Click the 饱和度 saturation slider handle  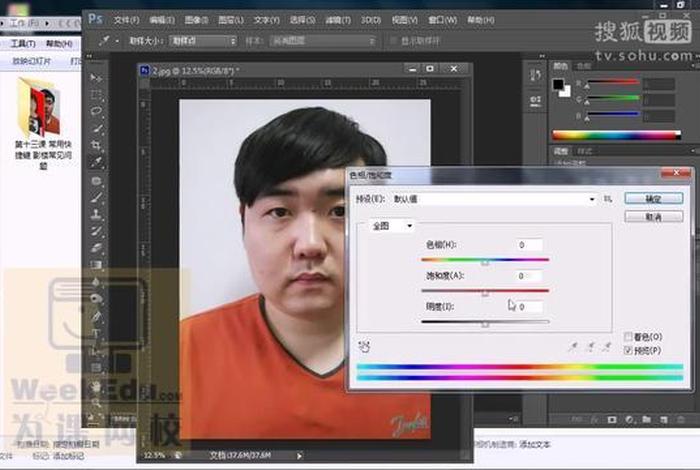[x=485, y=293]
